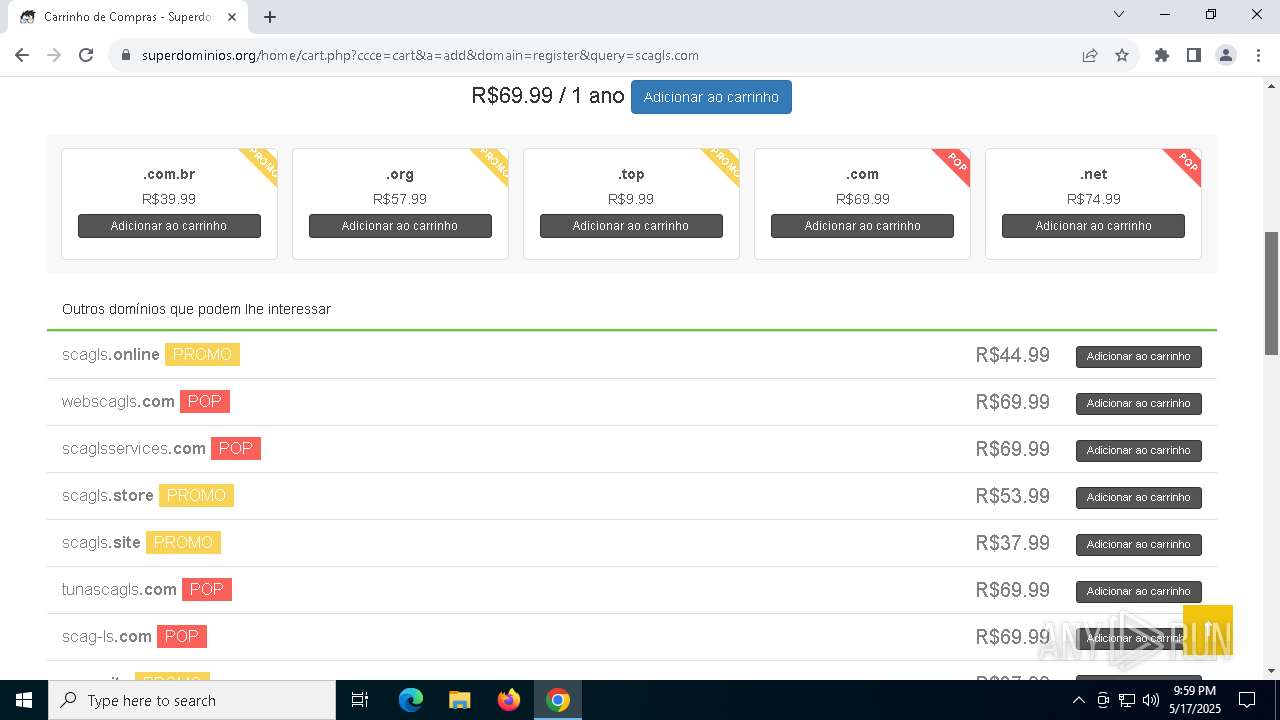Add .net domain to cart
This screenshot has width=1280, height=720.
pos(1093,226)
